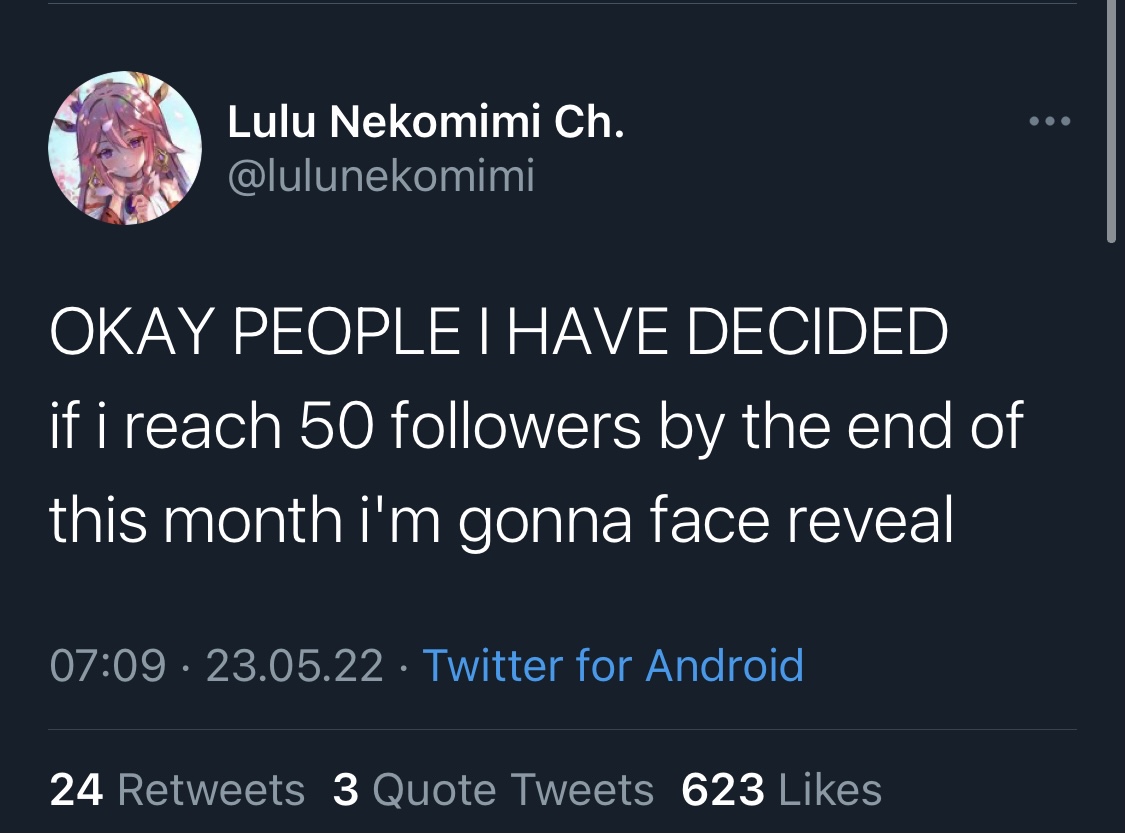Click Lulu Nekomimi's profile avatar

coord(125,148)
